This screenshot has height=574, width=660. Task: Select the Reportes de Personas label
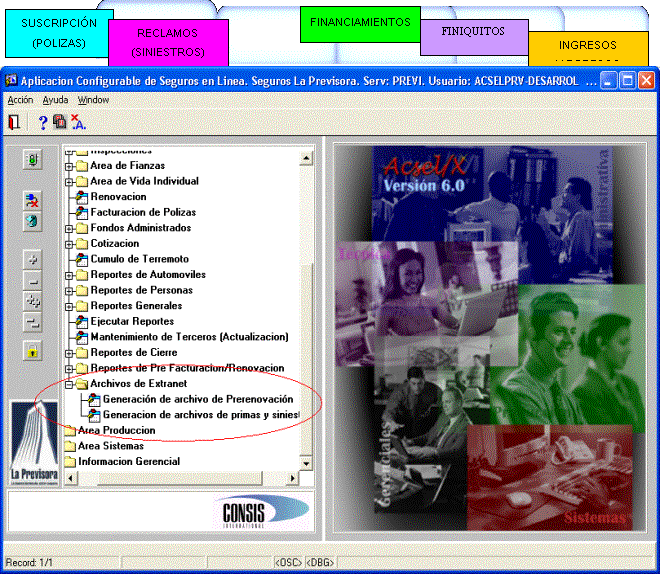tap(141, 290)
